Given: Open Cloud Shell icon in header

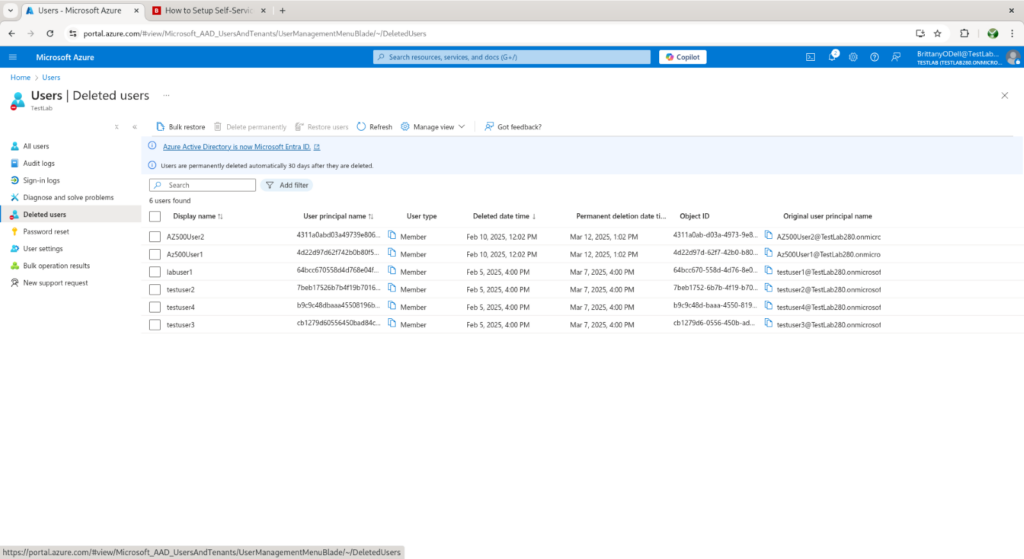Looking at the screenshot, I should (810, 57).
